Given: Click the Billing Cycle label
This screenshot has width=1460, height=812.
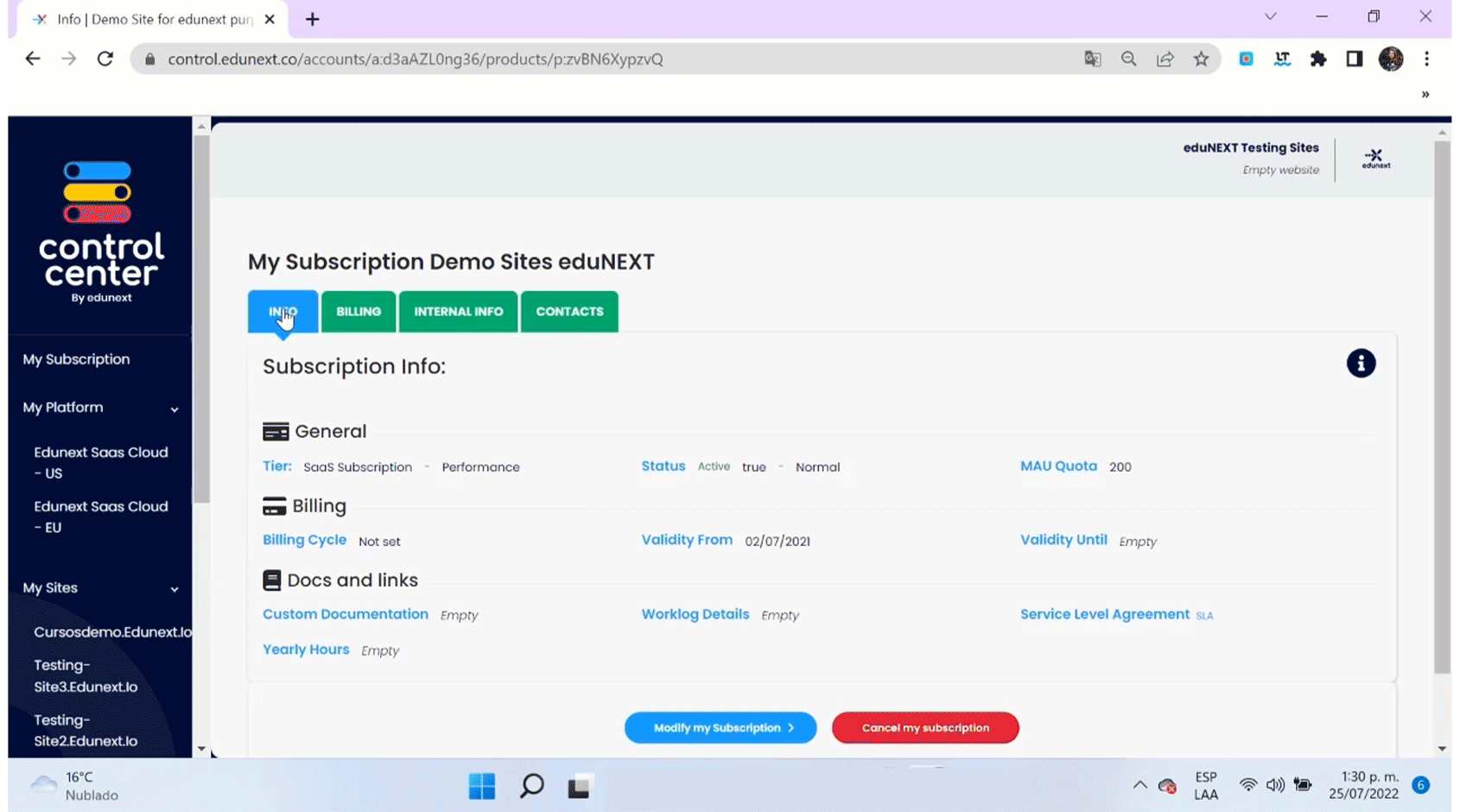Looking at the screenshot, I should click(304, 540).
